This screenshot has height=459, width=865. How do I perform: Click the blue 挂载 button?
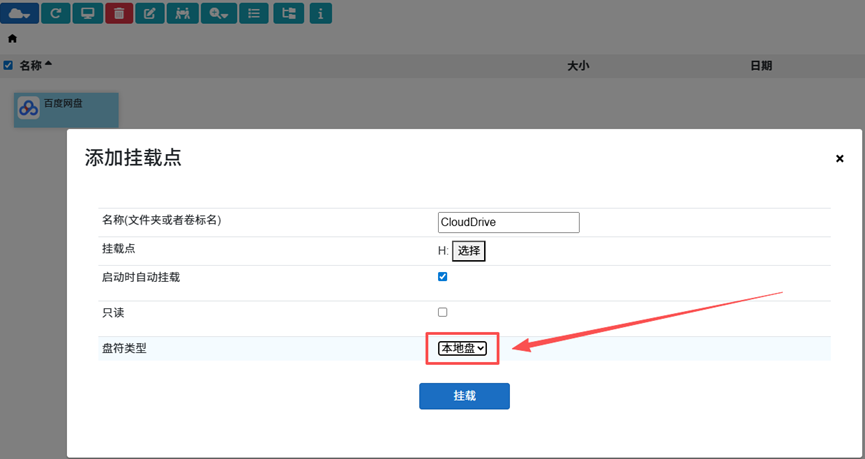tap(464, 396)
